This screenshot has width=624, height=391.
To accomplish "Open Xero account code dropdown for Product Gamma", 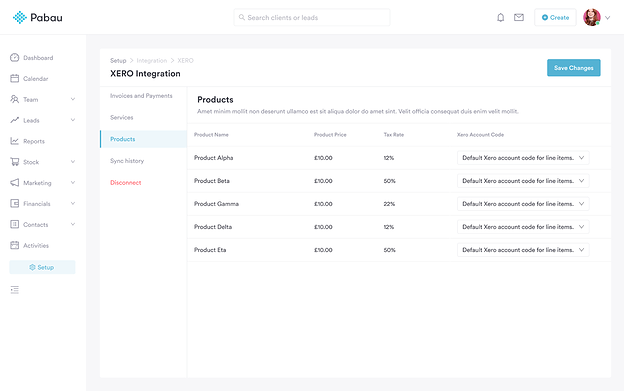I will click(523, 204).
